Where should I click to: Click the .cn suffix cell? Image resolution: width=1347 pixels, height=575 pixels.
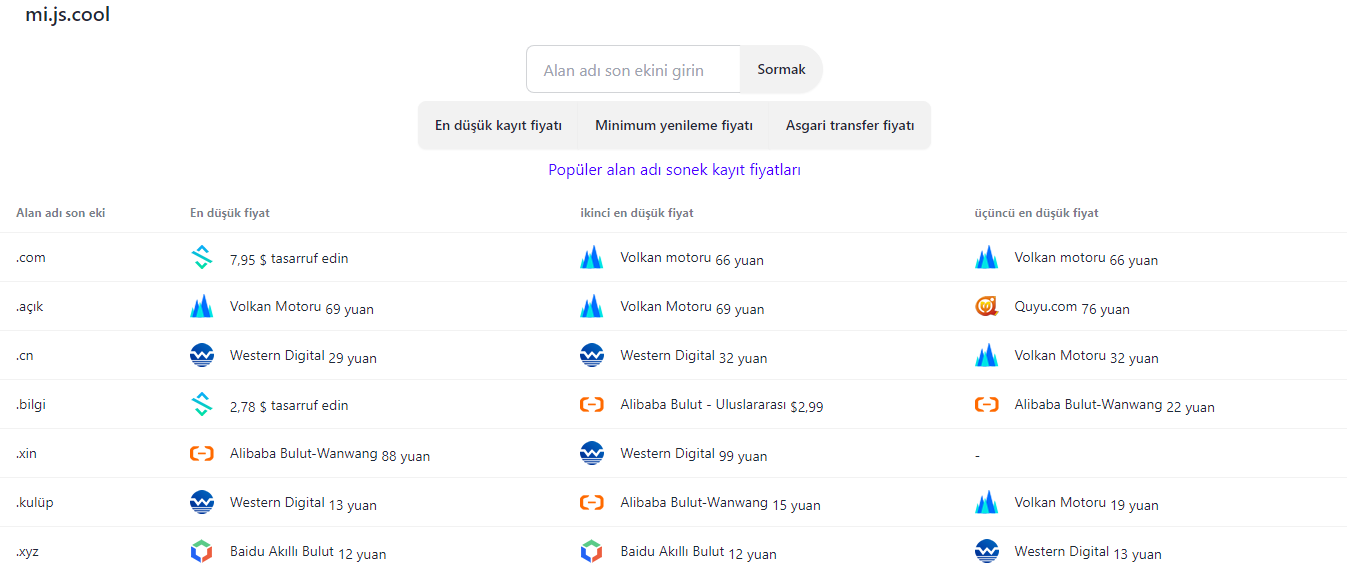click(x=25, y=356)
